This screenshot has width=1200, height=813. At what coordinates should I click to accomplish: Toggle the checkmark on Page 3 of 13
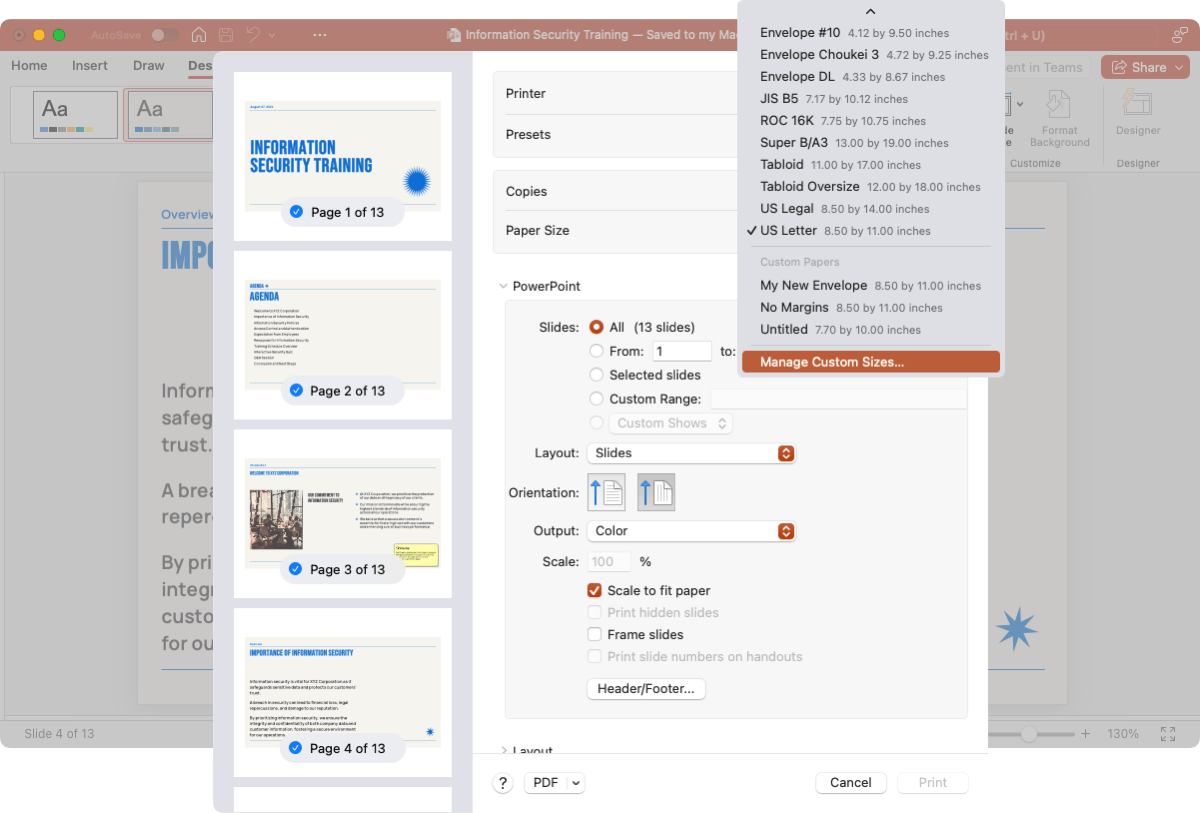296,569
